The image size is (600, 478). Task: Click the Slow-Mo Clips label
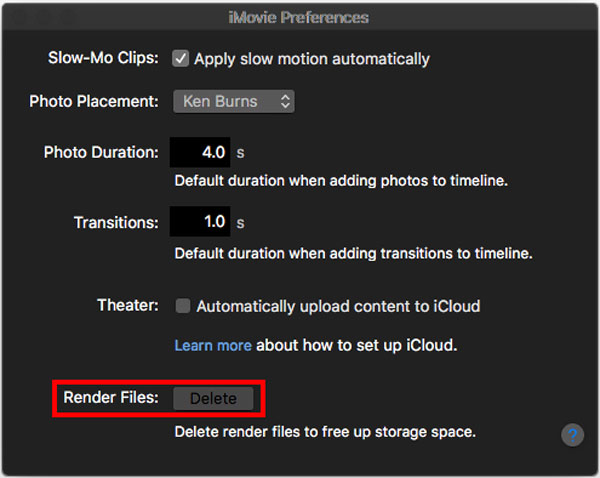click(x=103, y=58)
